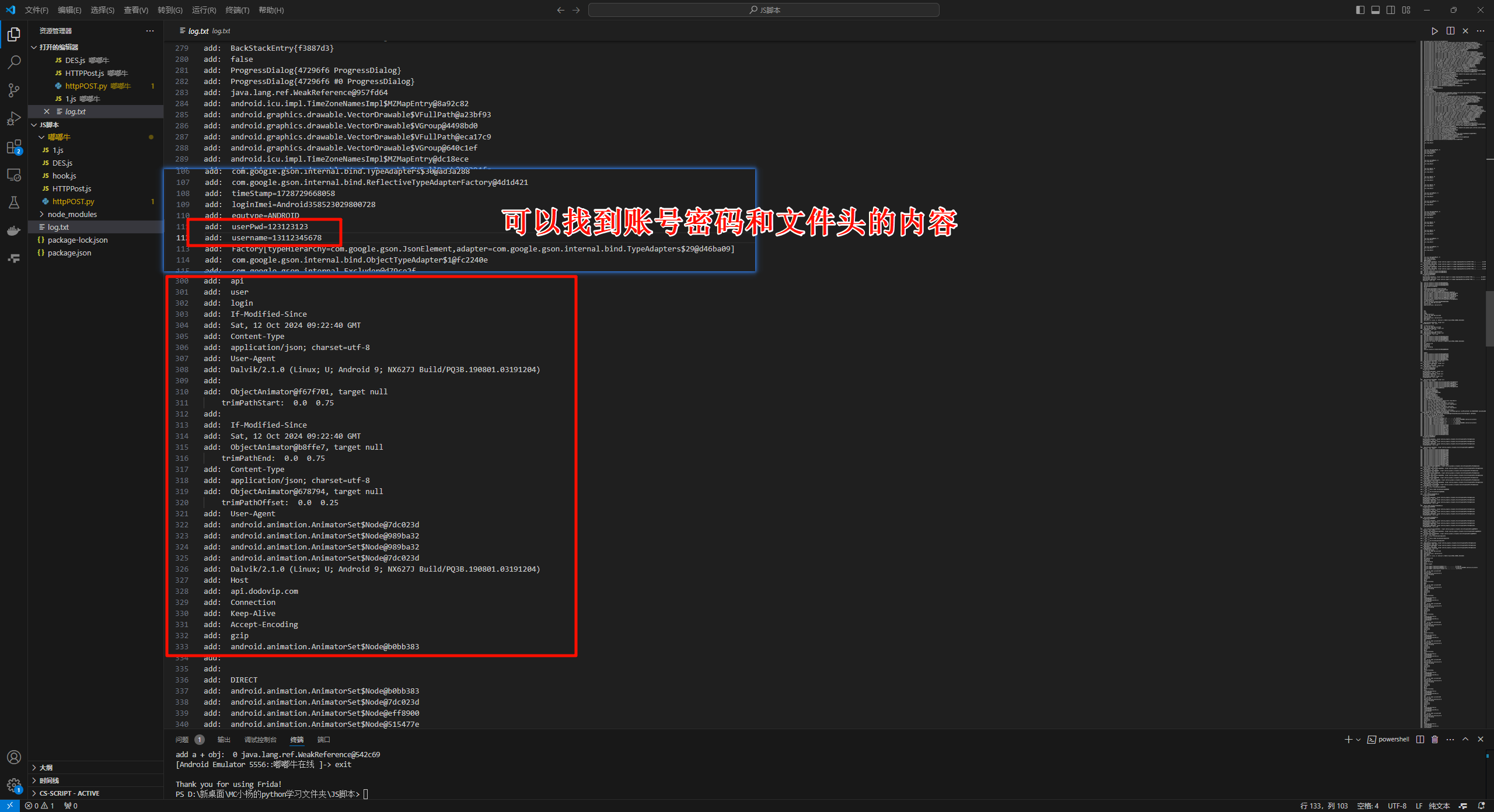Image resolution: width=1494 pixels, height=812 pixels.
Task: Open the Extensions view
Action: (x=14, y=147)
